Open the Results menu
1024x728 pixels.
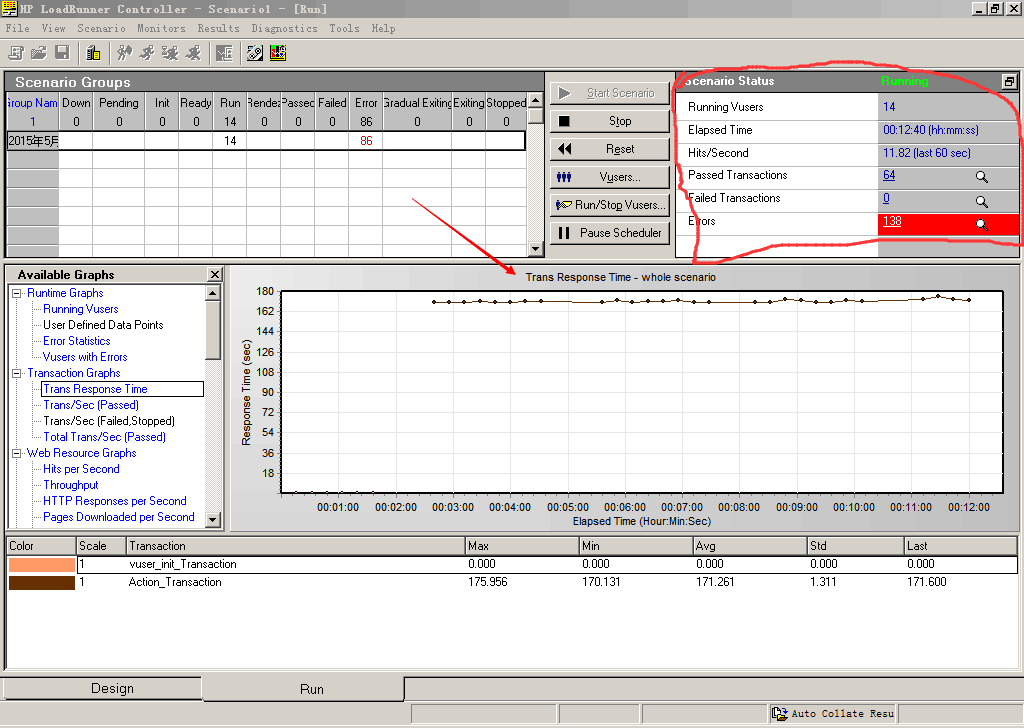tap(219, 28)
